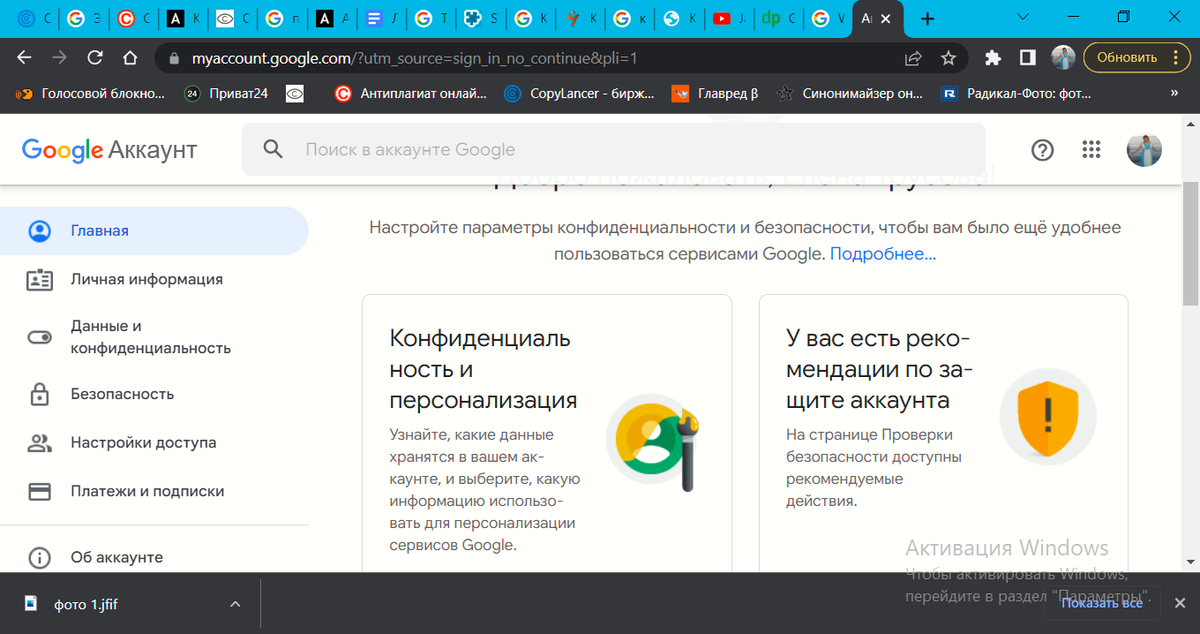Image resolution: width=1200 pixels, height=634 pixels.
Task: Open Об аккаунте section
Action: 154,558
